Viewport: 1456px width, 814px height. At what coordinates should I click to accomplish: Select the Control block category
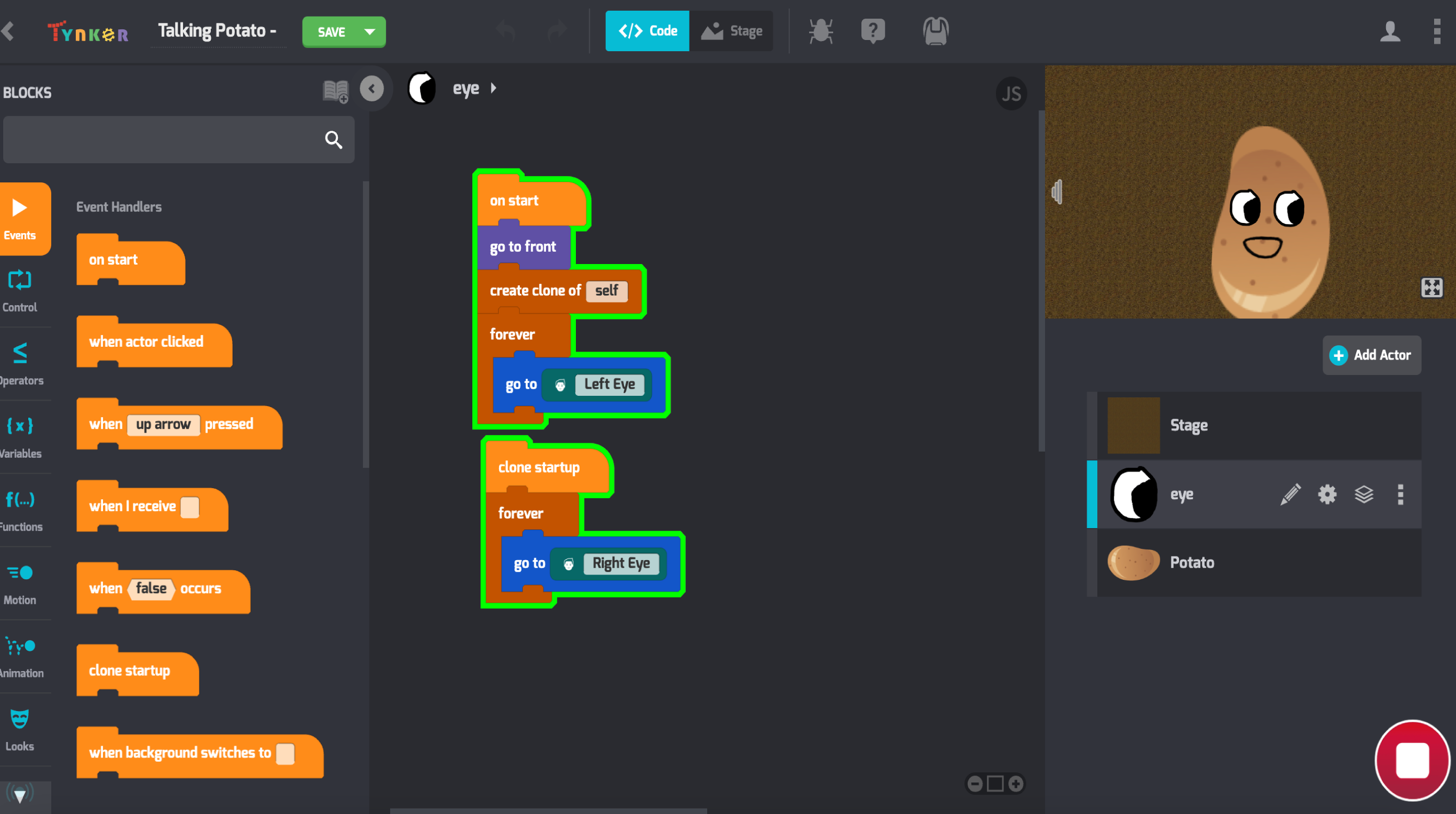(x=20, y=291)
